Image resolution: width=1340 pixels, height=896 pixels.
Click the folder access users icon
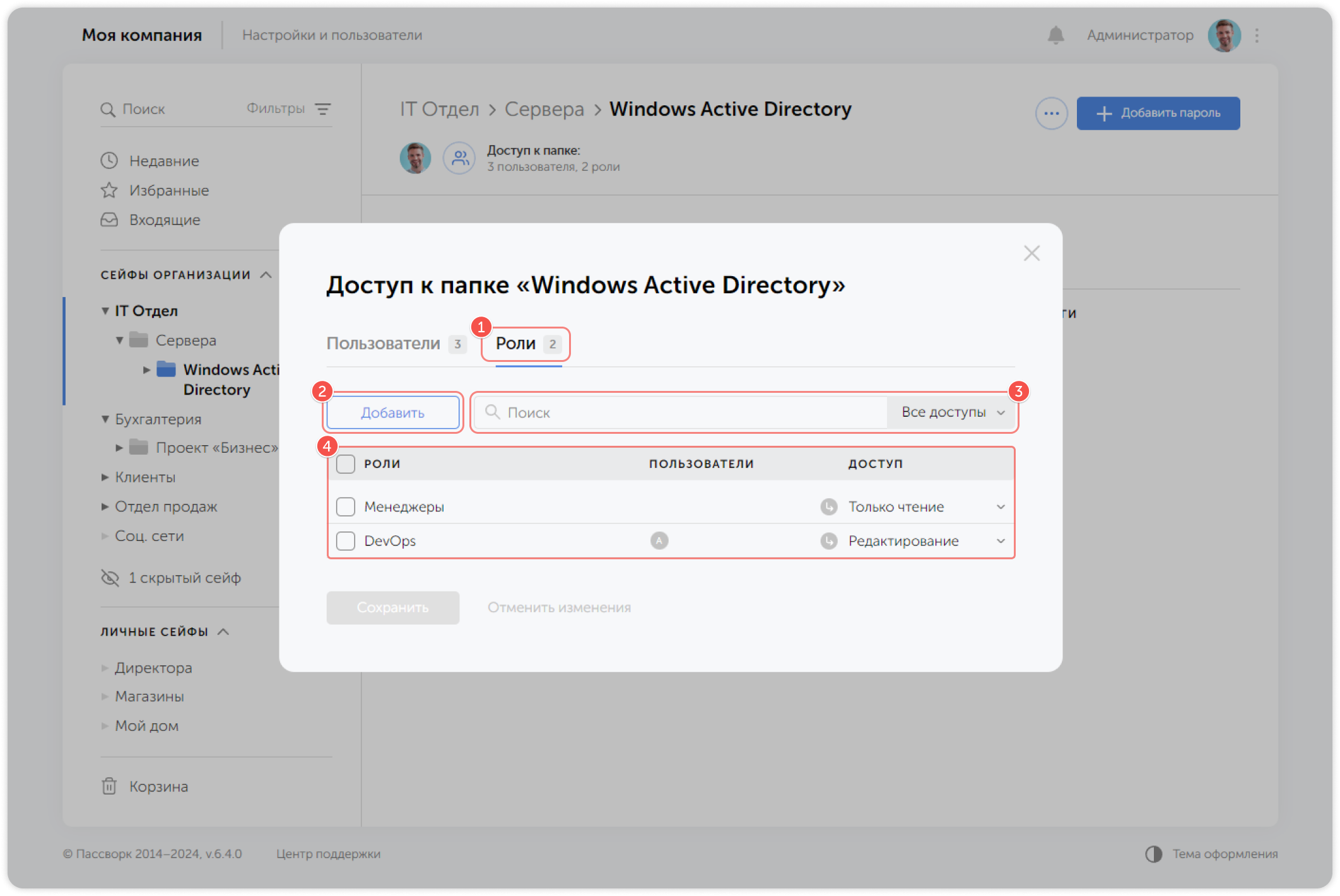[x=459, y=158]
